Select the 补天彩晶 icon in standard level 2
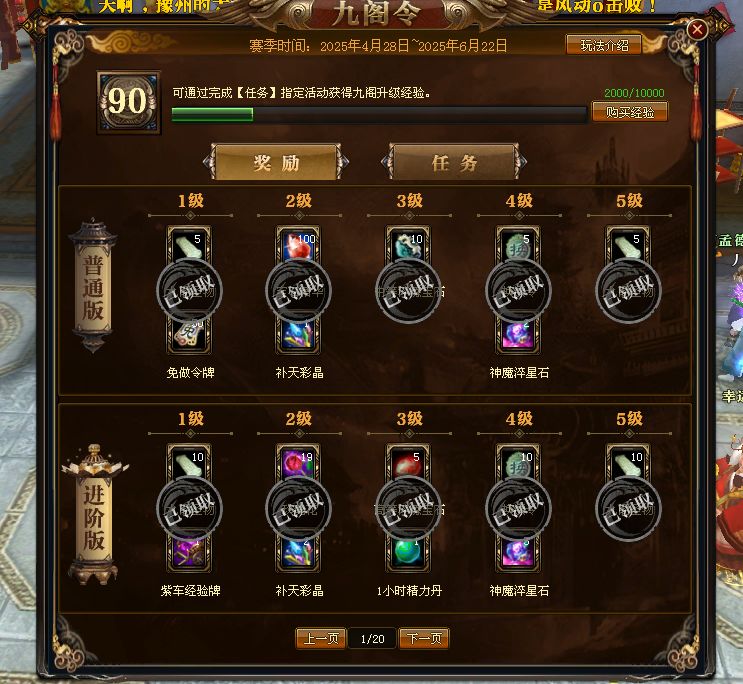Screen dimensions: 743x684 pos(299,336)
